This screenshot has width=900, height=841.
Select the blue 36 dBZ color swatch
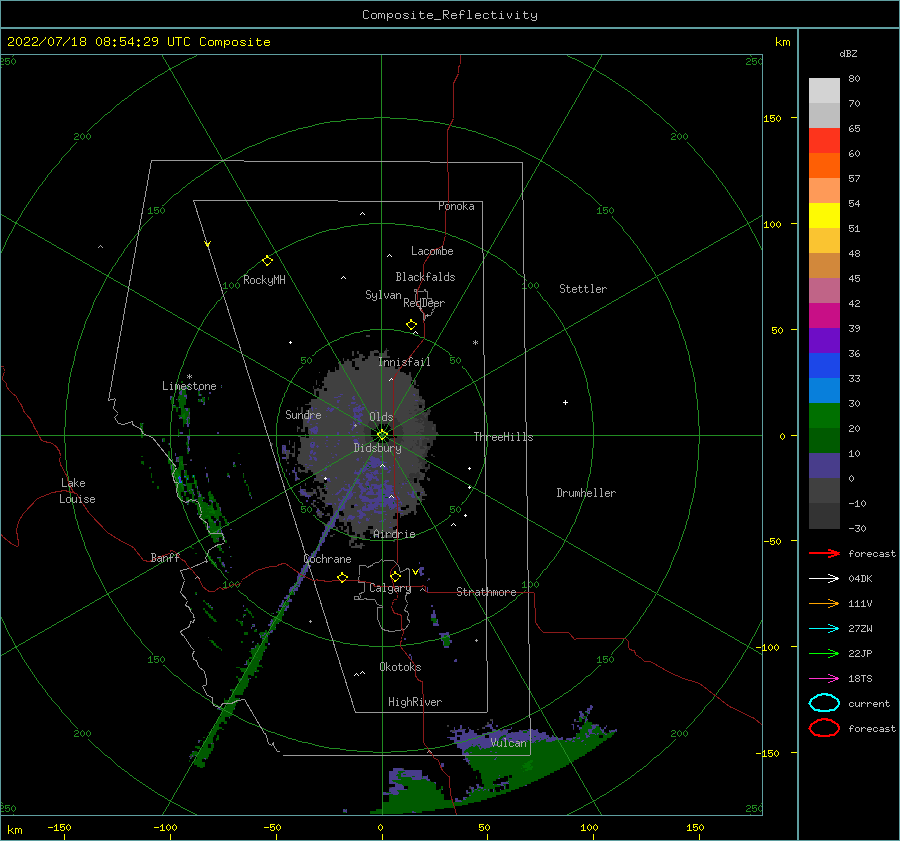coord(824,365)
